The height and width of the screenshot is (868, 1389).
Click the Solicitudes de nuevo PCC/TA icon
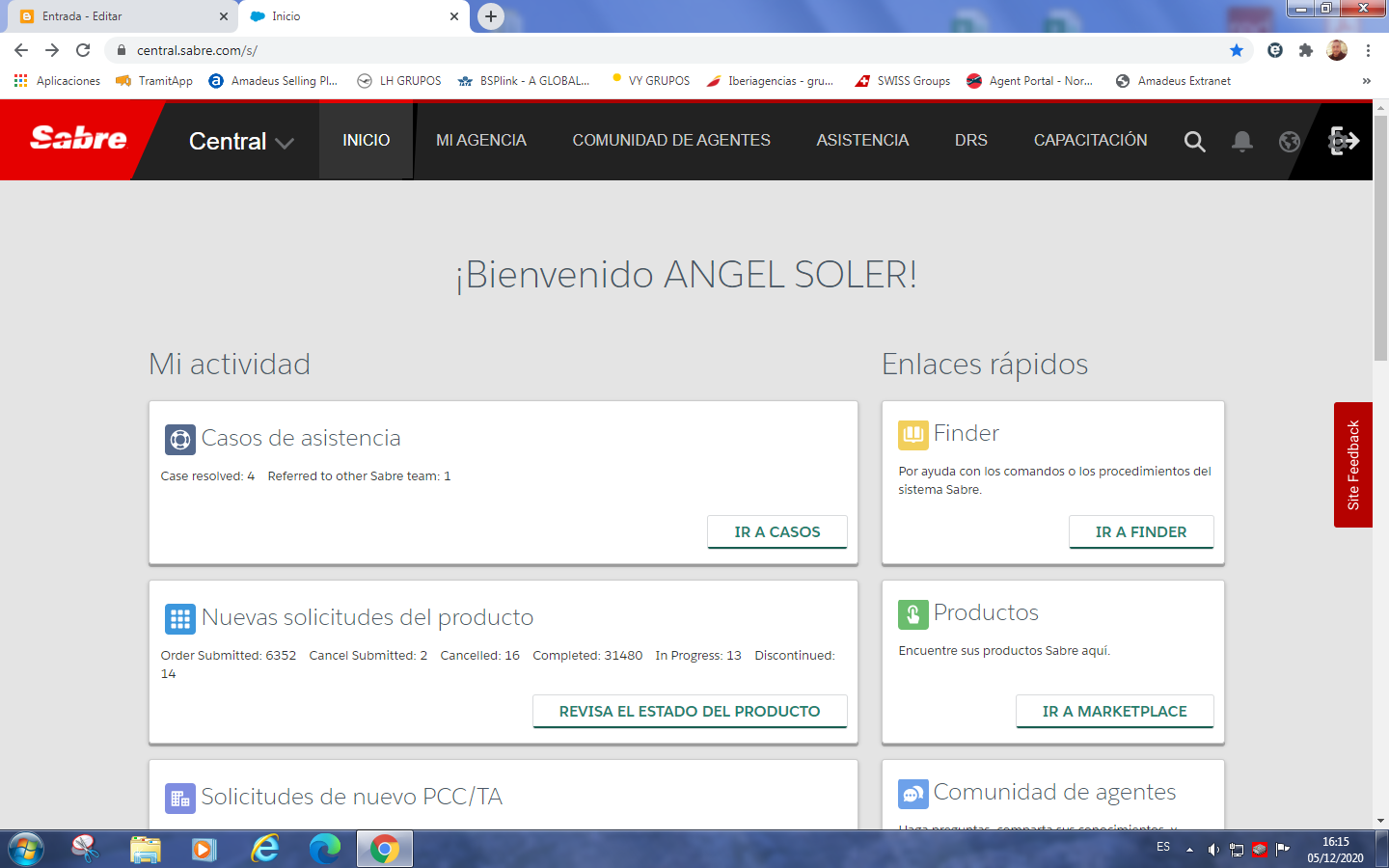coord(179,799)
